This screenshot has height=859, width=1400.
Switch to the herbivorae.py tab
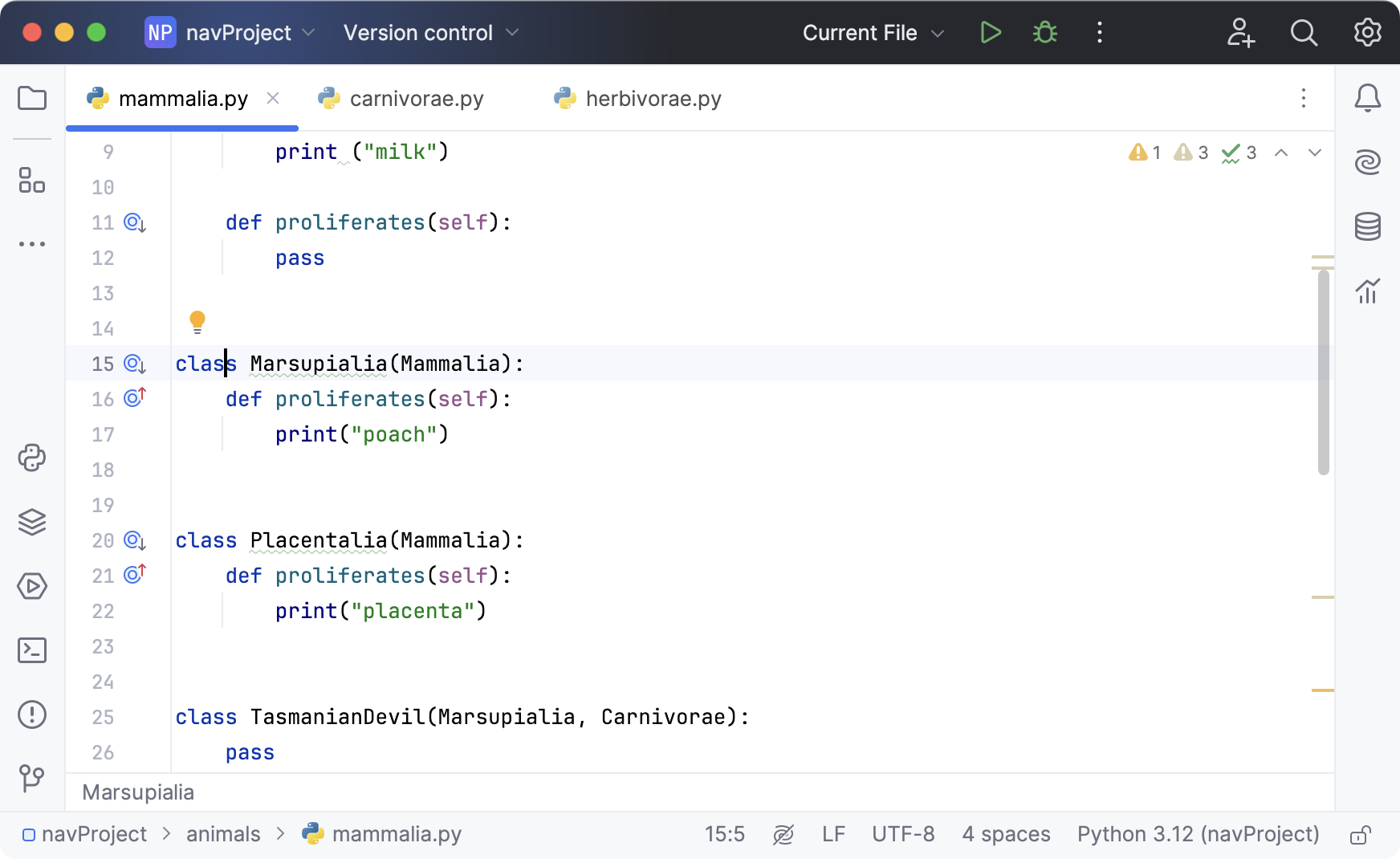(x=653, y=99)
